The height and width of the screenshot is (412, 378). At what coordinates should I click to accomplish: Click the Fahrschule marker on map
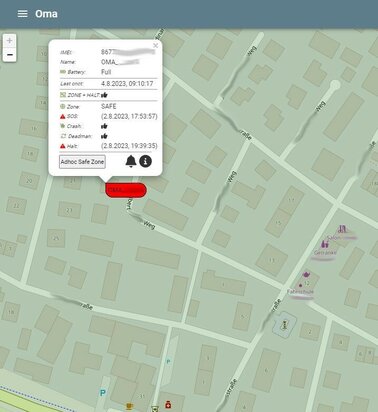click(x=300, y=285)
